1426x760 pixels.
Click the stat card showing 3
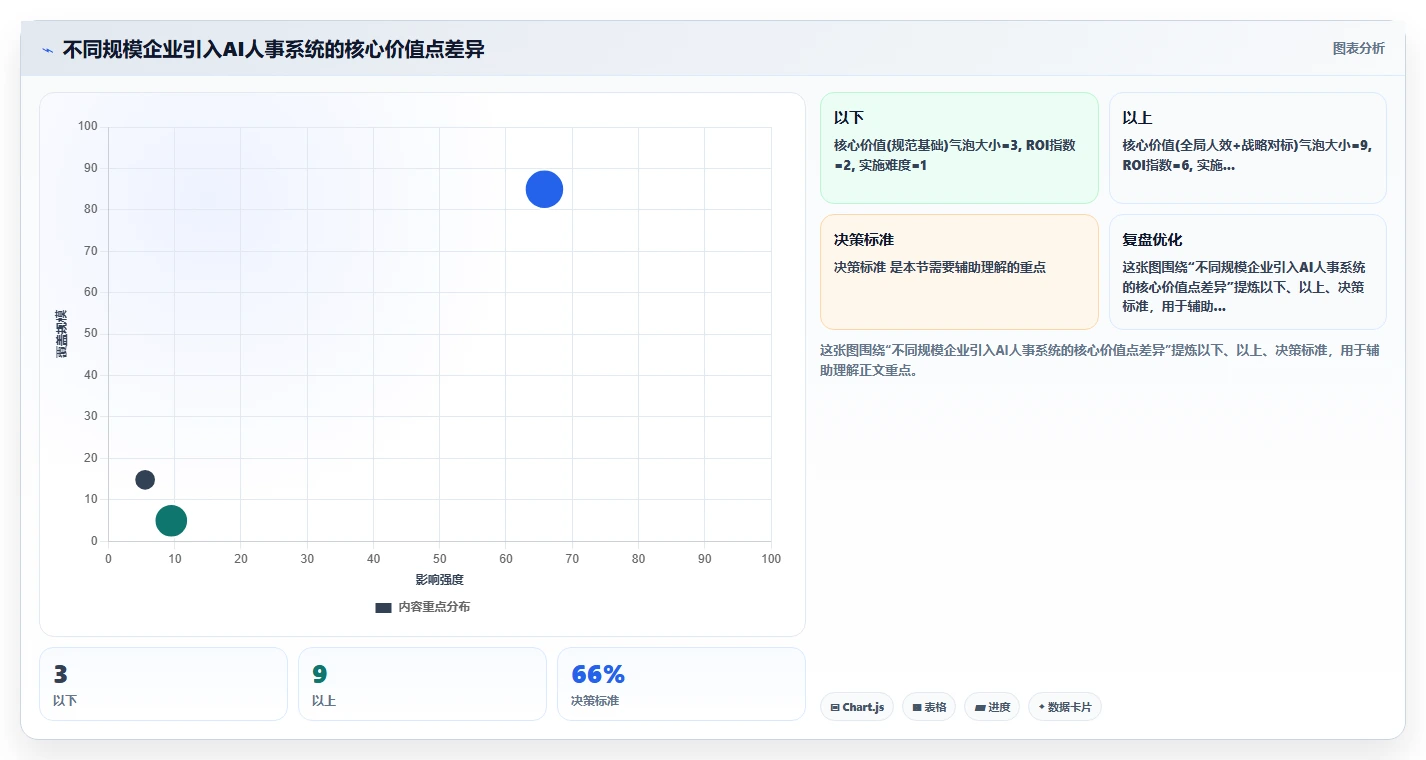click(163, 684)
